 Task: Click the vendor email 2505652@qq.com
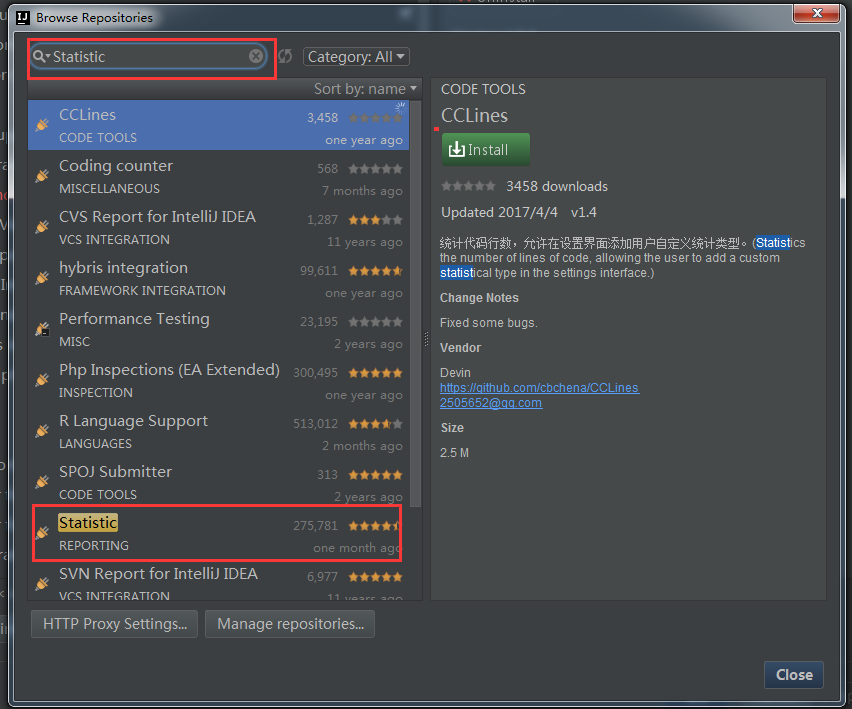click(x=491, y=403)
